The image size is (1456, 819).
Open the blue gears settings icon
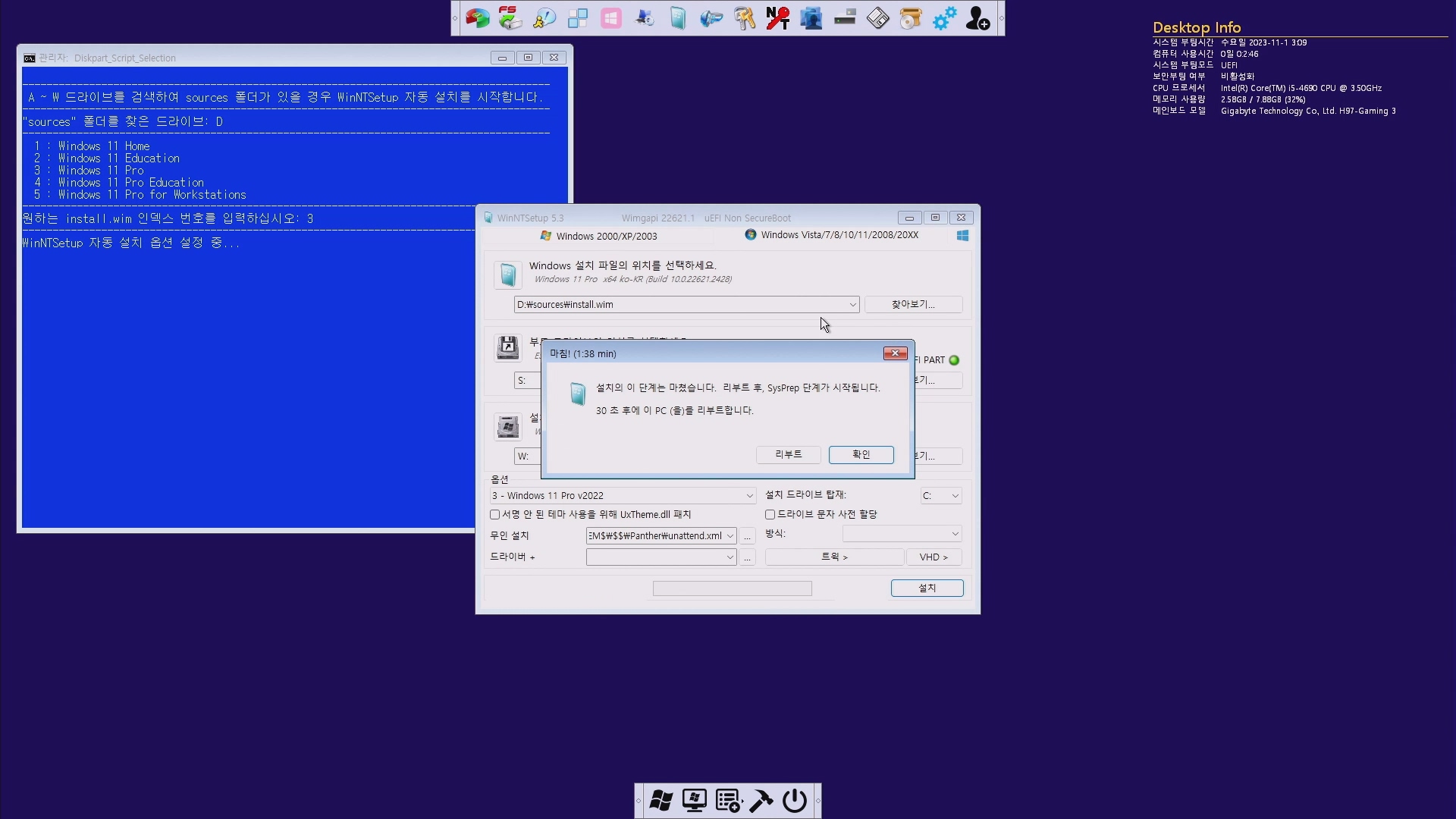944,18
